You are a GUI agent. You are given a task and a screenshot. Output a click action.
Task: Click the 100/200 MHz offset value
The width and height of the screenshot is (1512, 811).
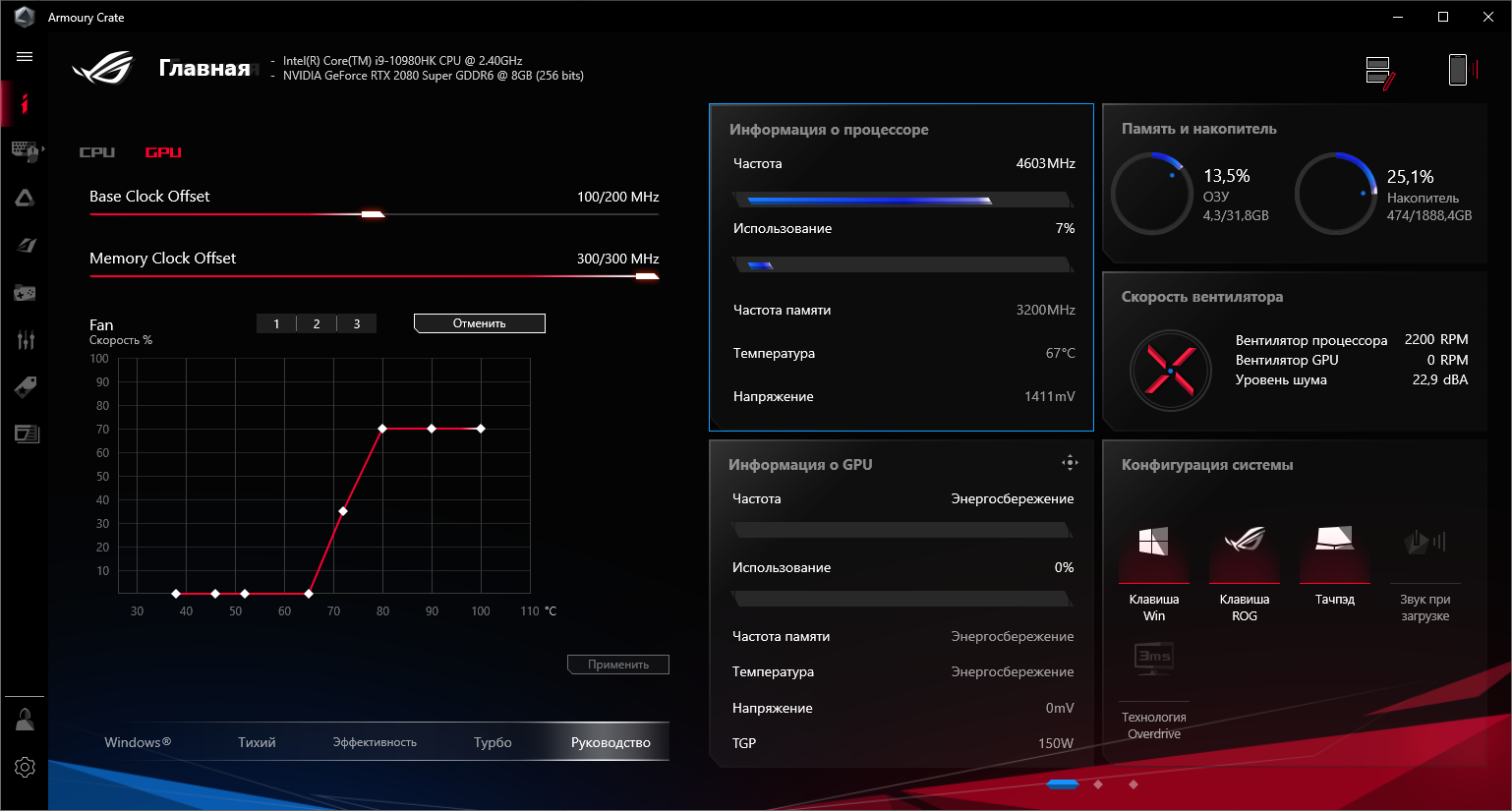click(617, 197)
